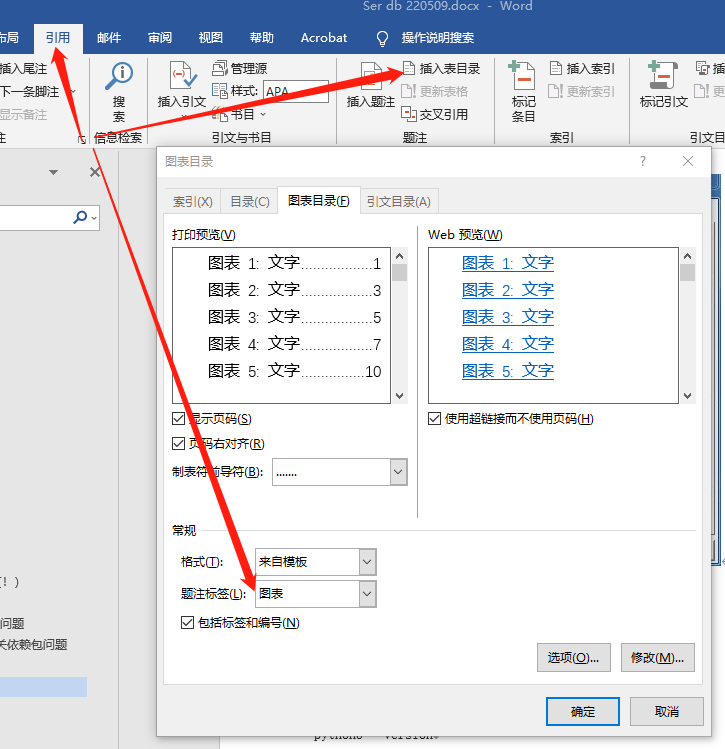
Task: Switch to Table of Authorities (引文目录) tab
Action: (x=399, y=202)
